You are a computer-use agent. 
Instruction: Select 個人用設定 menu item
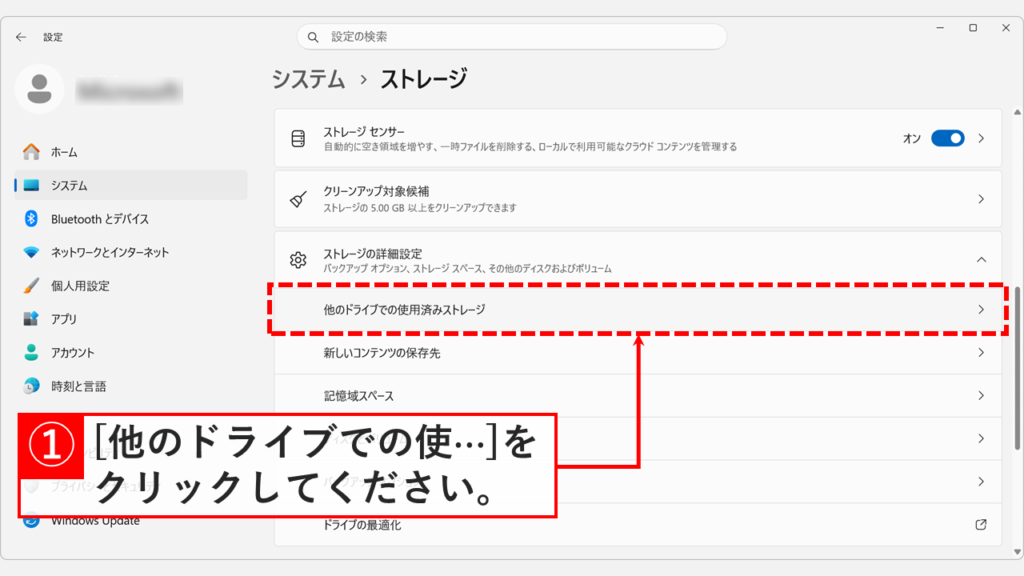click(131, 285)
